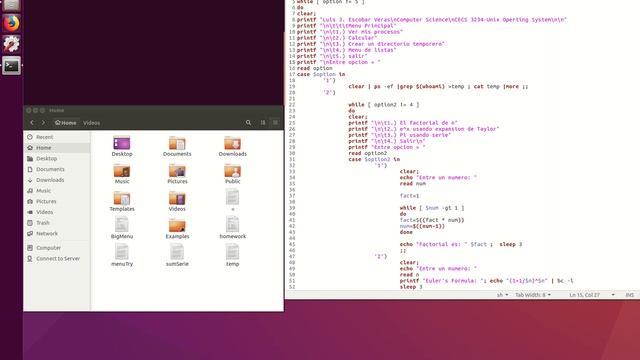Open file manager view options menu
Viewport: 640px width, 360px height.
pyautogui.click(x=276, y=122)
